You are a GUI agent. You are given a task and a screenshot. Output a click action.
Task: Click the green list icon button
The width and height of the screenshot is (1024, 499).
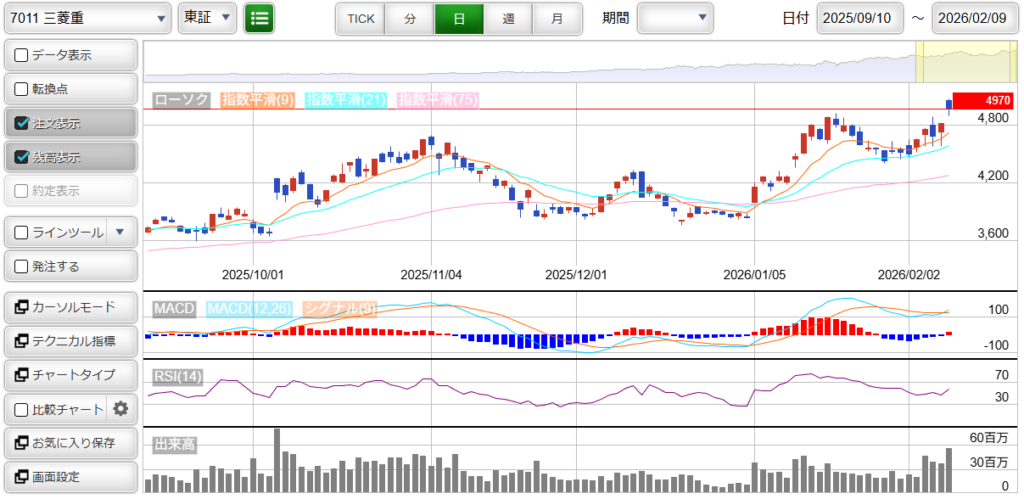pos(259,18)
